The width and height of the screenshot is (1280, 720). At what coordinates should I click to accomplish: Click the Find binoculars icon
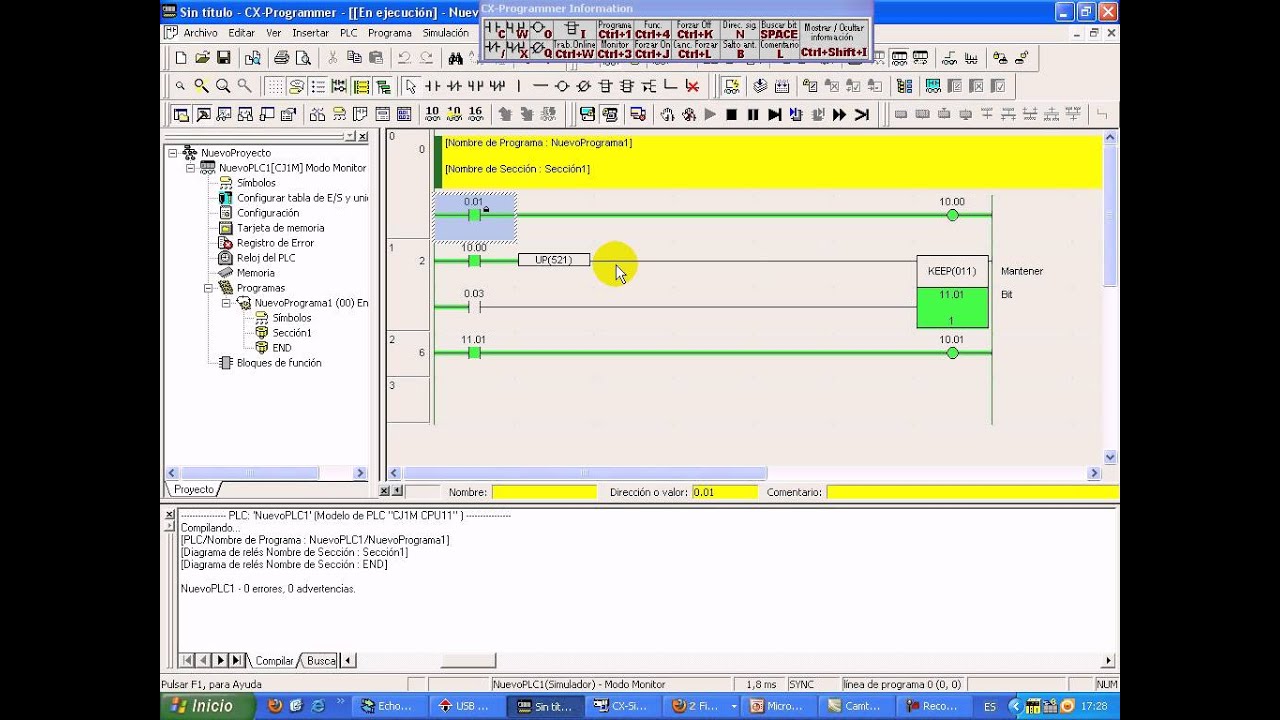pyautogui.click(x=455, y=58)
